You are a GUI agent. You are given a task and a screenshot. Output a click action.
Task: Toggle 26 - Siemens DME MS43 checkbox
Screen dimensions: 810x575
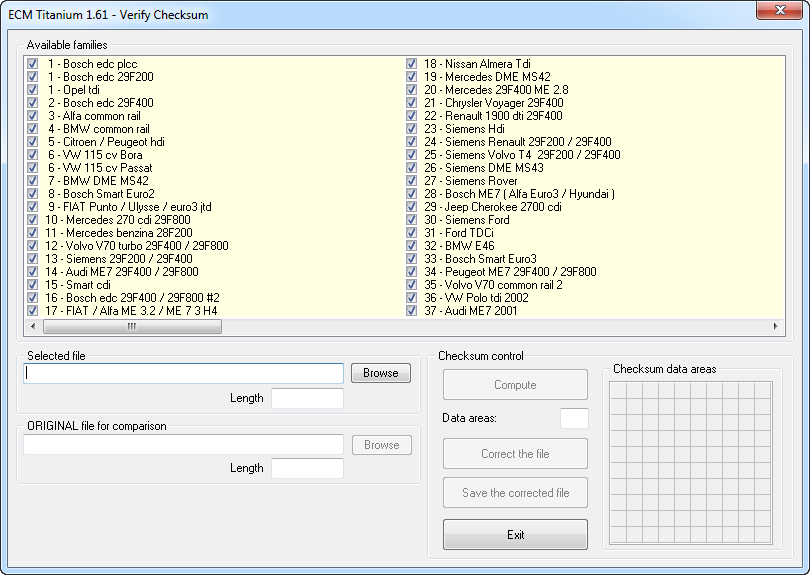(412, 167)
